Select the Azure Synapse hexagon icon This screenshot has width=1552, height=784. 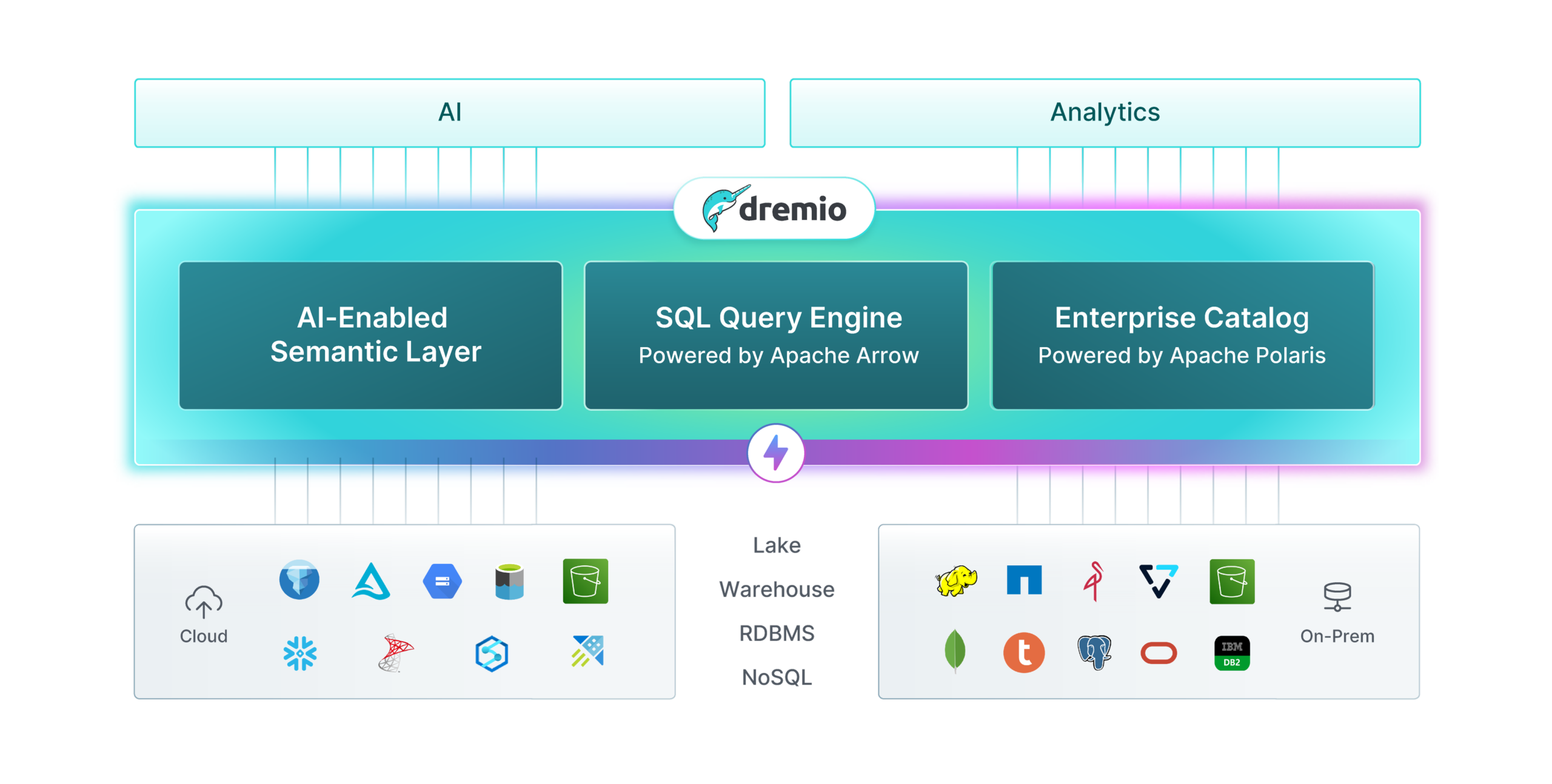pos(491,653)
